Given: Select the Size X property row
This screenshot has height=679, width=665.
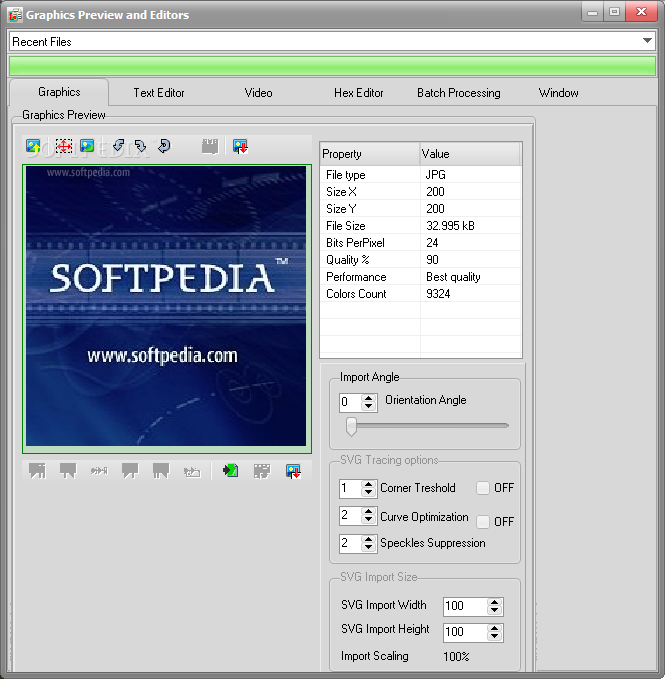Looking at the screenshot, I should [x=421, y=192].
